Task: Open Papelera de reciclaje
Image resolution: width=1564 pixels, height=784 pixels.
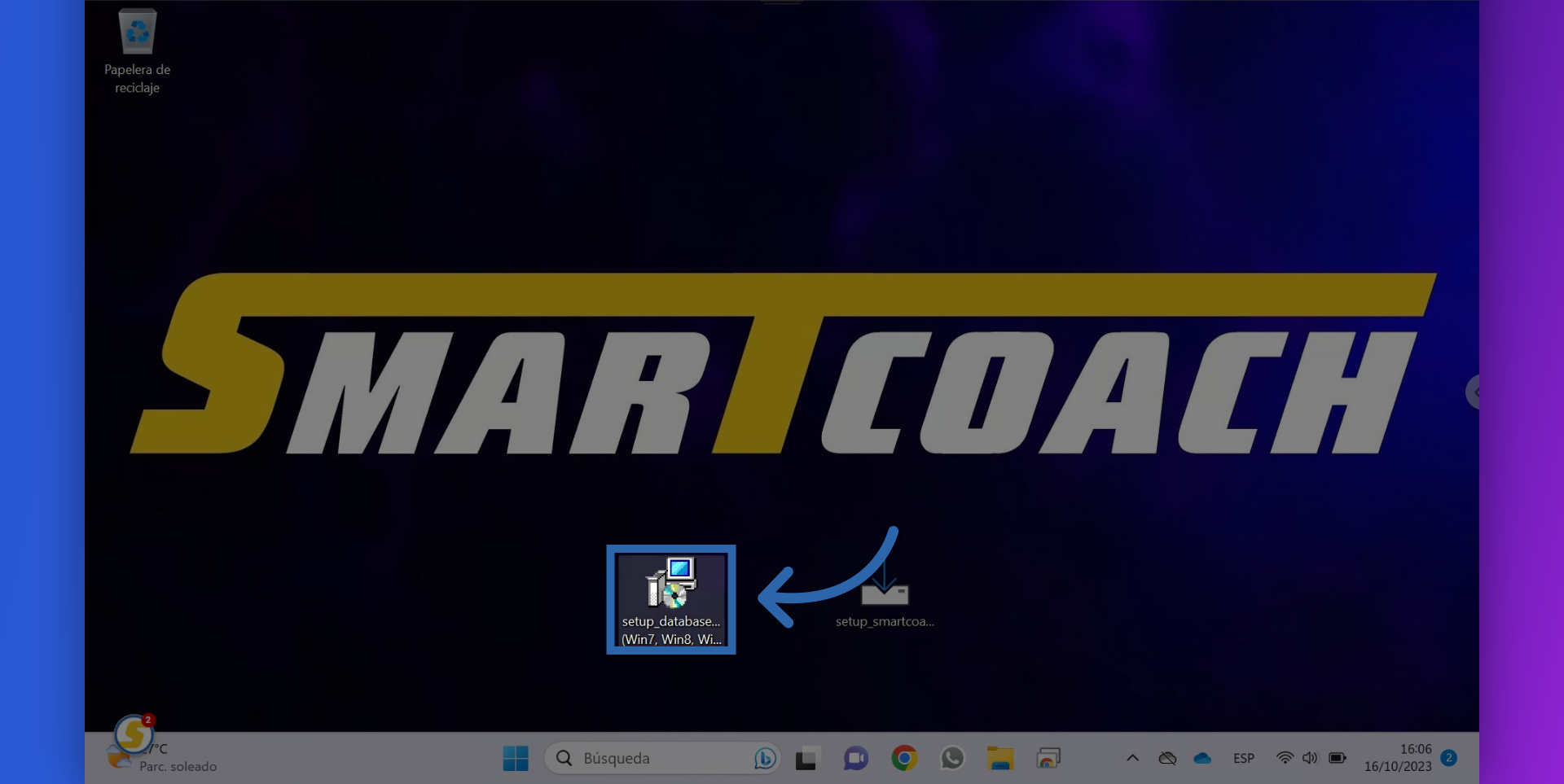Action: click(x=137, y=33)
